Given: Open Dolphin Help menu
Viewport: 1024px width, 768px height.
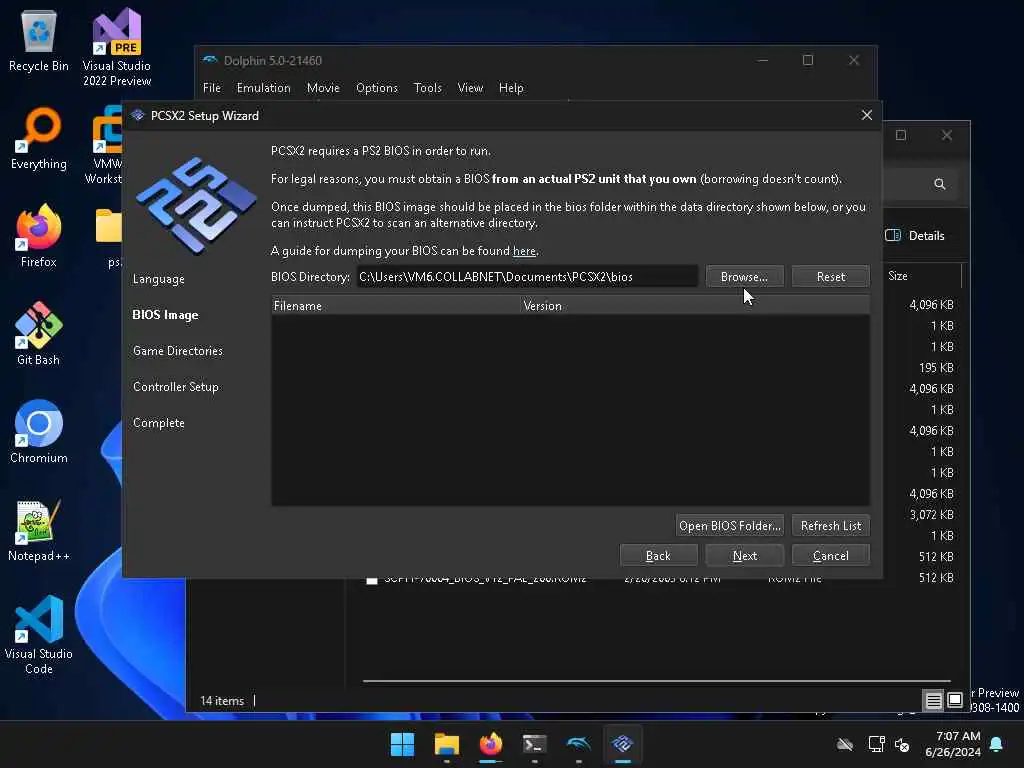Looking at the screenshot, I should tap(511, 88).
